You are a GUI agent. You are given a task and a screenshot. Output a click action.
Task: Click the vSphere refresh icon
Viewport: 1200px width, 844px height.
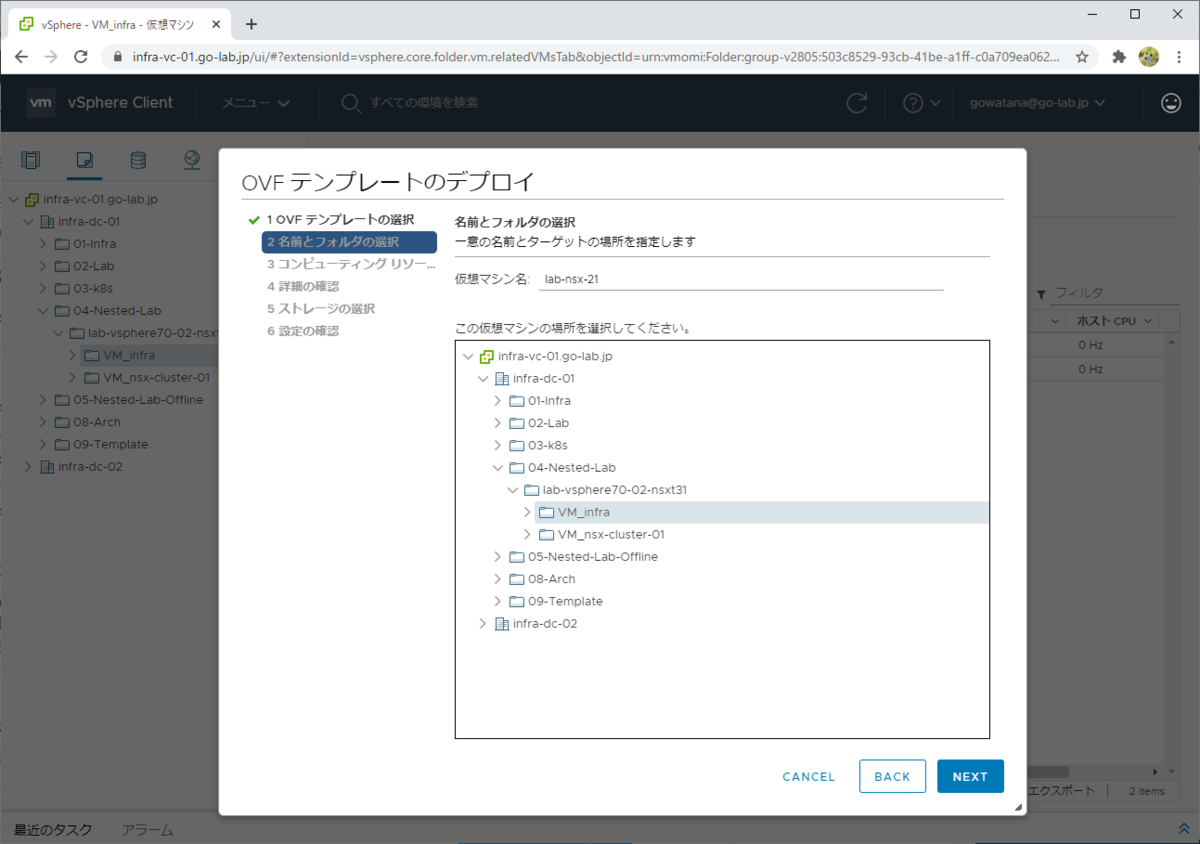coord(857,102)
